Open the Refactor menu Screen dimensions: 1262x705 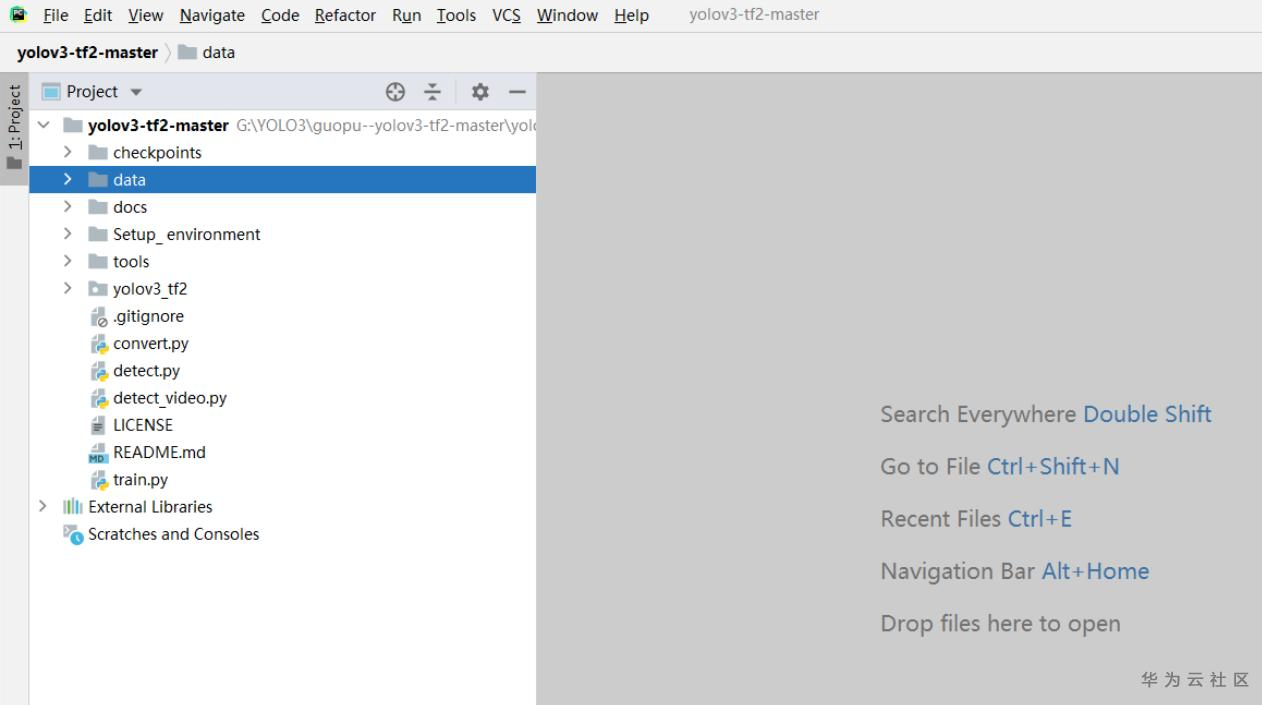click(x=345, y=15)
